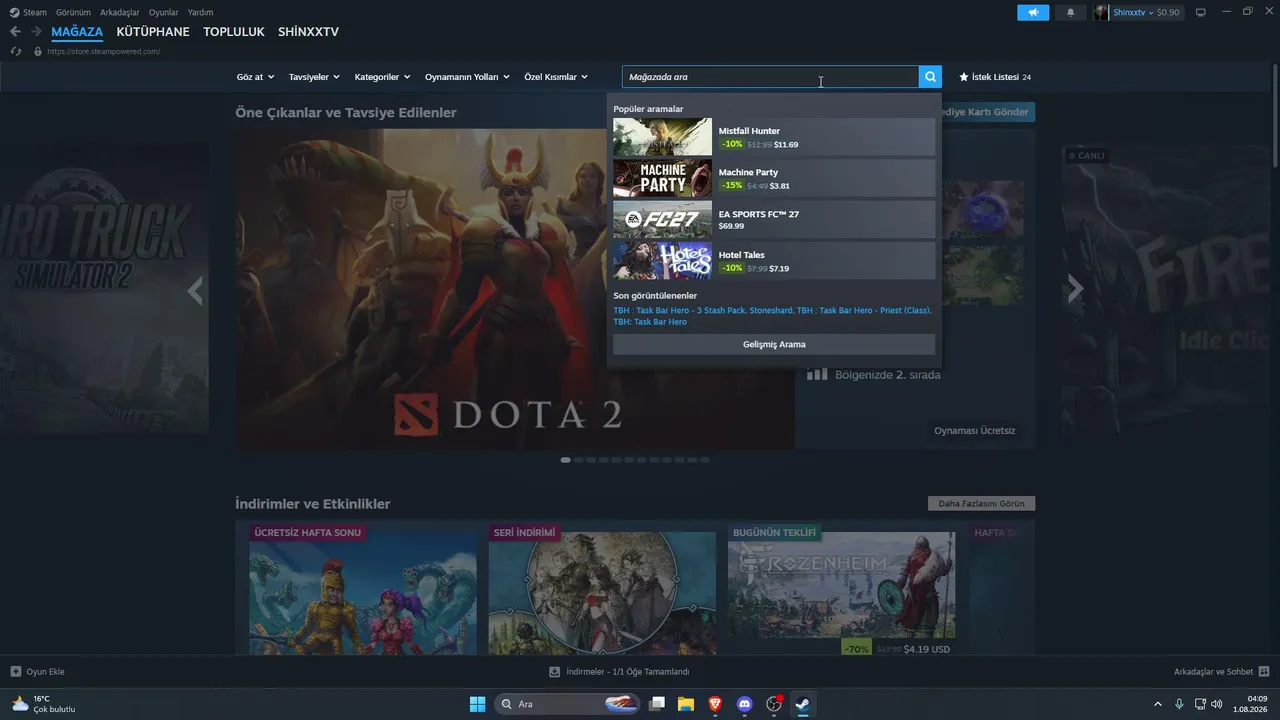
Task: Select the first carousel page dot
Action: (566, 460)
